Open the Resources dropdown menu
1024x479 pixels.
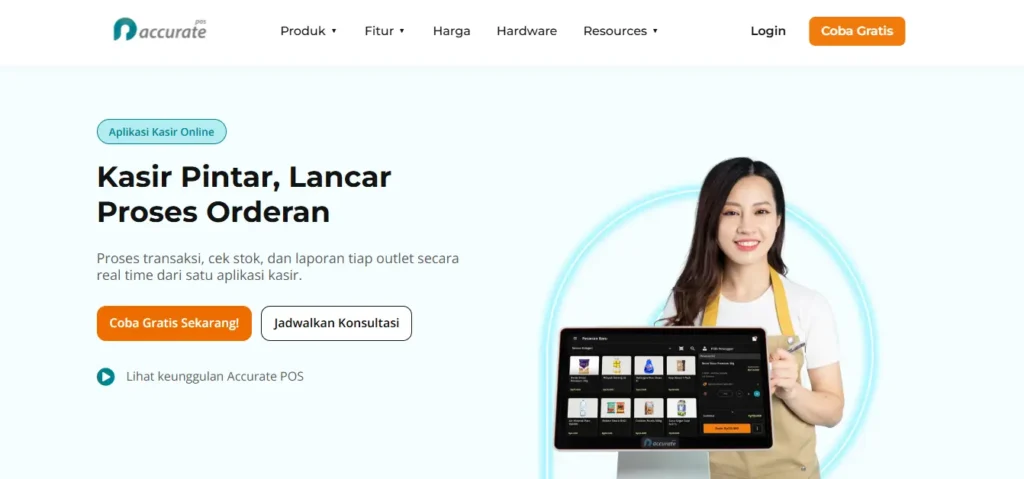point(621,31)
